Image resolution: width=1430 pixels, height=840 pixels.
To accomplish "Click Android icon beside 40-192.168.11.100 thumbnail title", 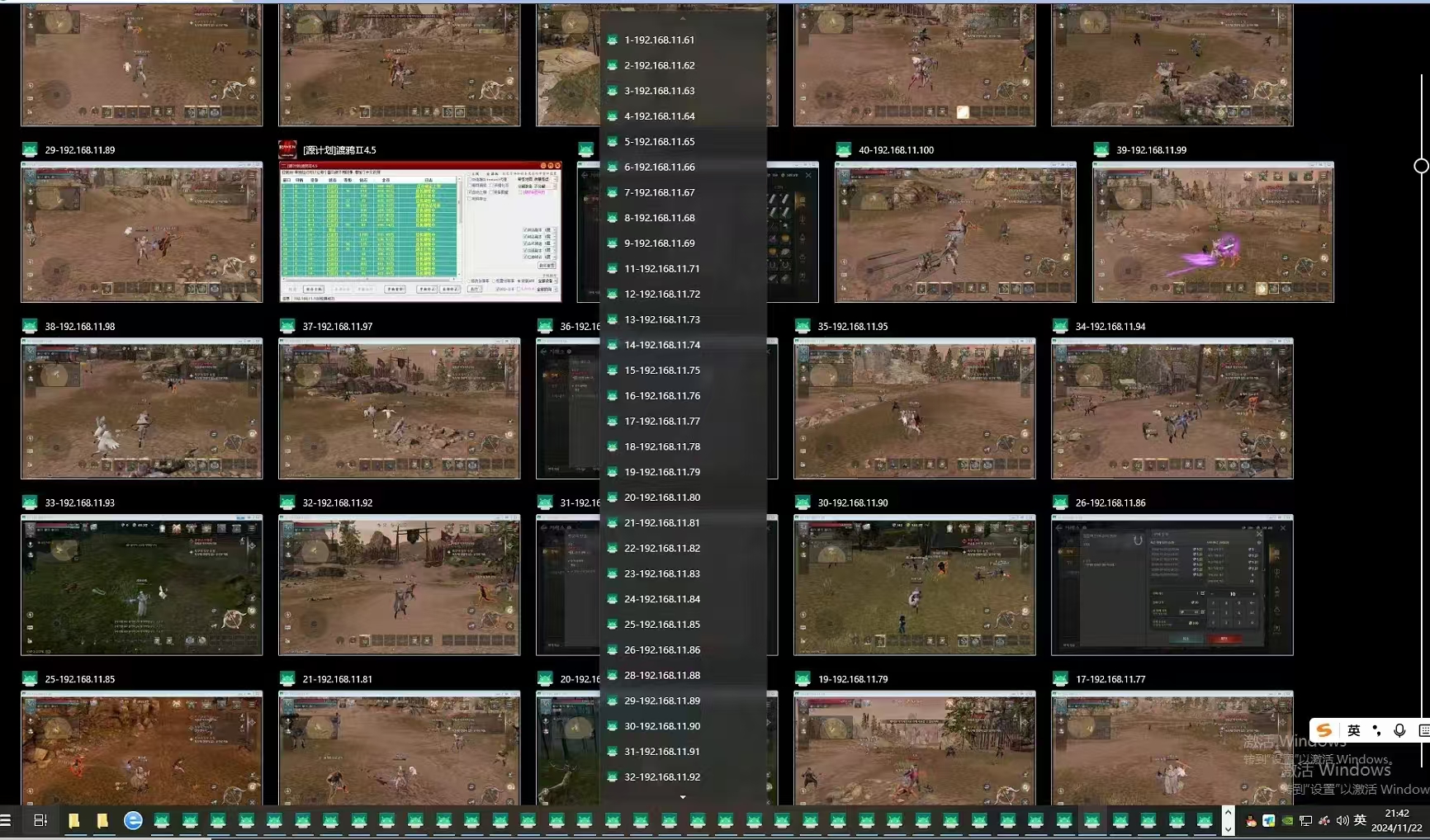I will (x=843, y=149).
